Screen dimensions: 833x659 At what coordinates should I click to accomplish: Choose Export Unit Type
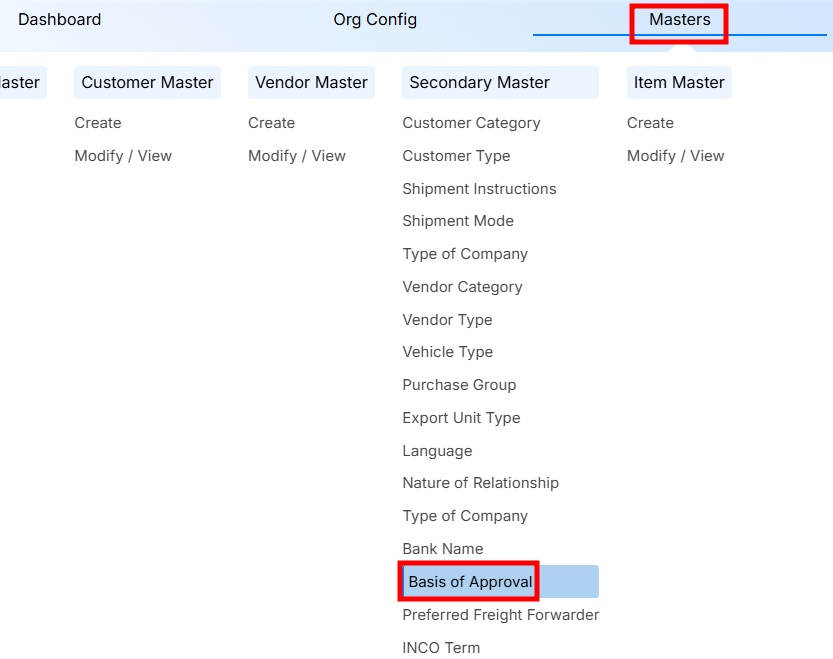(461, 418)
